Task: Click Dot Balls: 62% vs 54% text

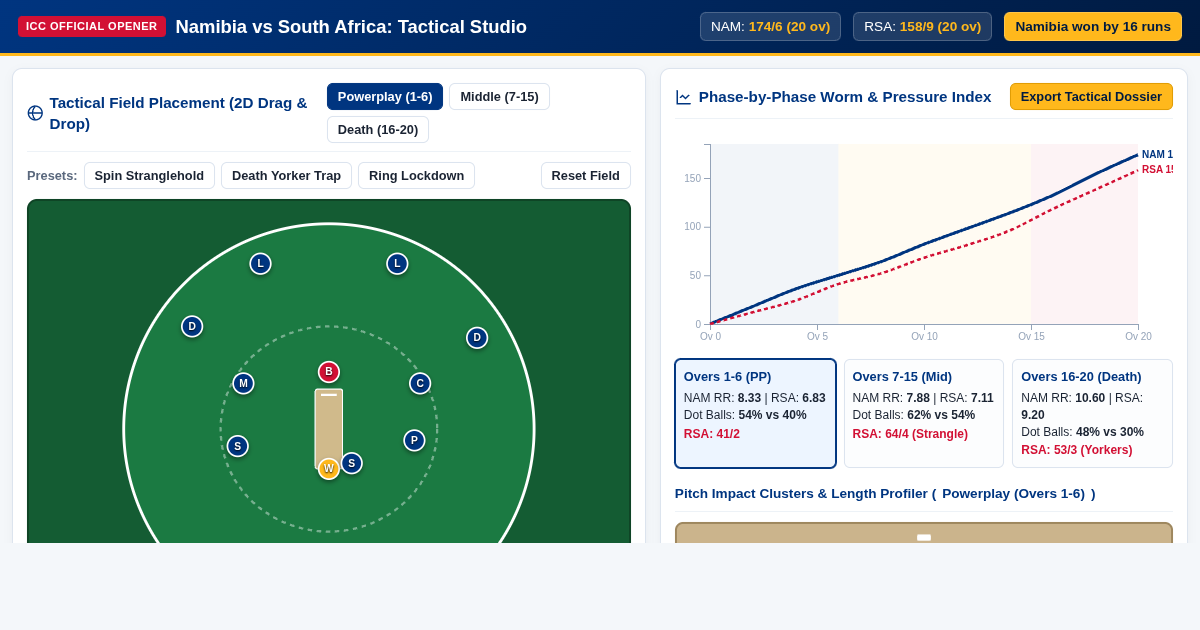Action: coord(914,415)
